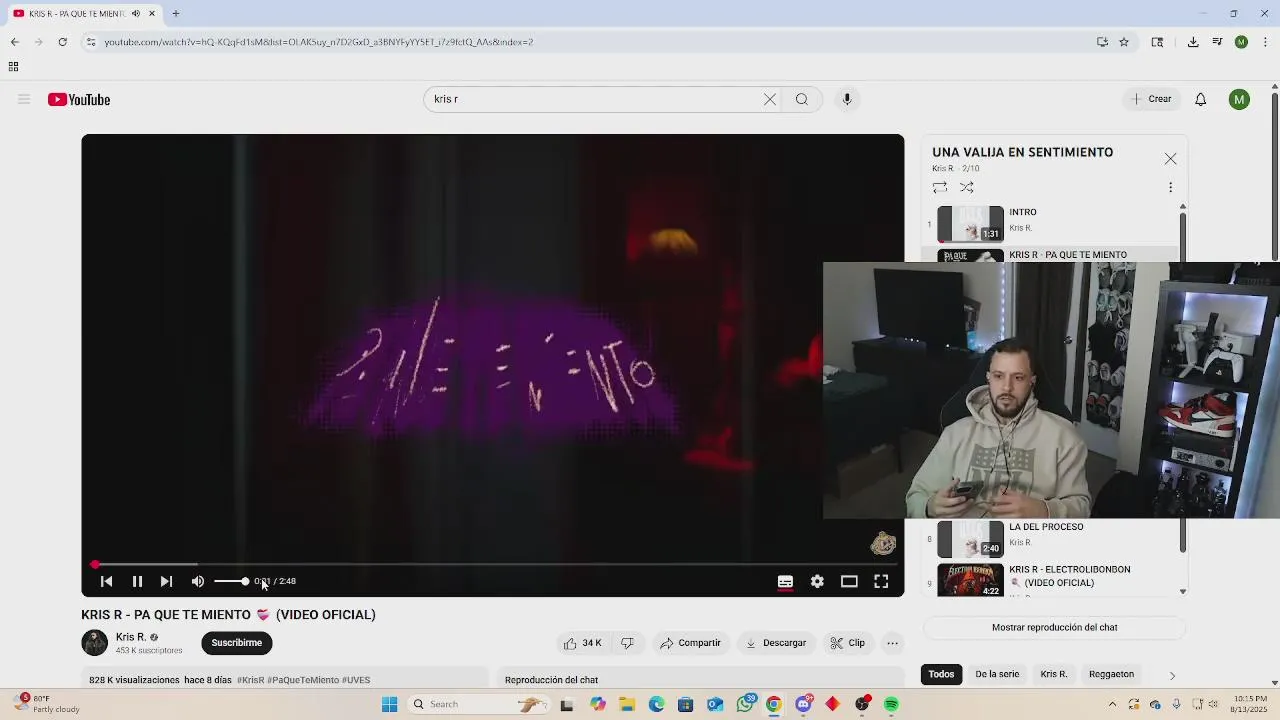
Task: Go back in the browser
Action: (14, 42)
